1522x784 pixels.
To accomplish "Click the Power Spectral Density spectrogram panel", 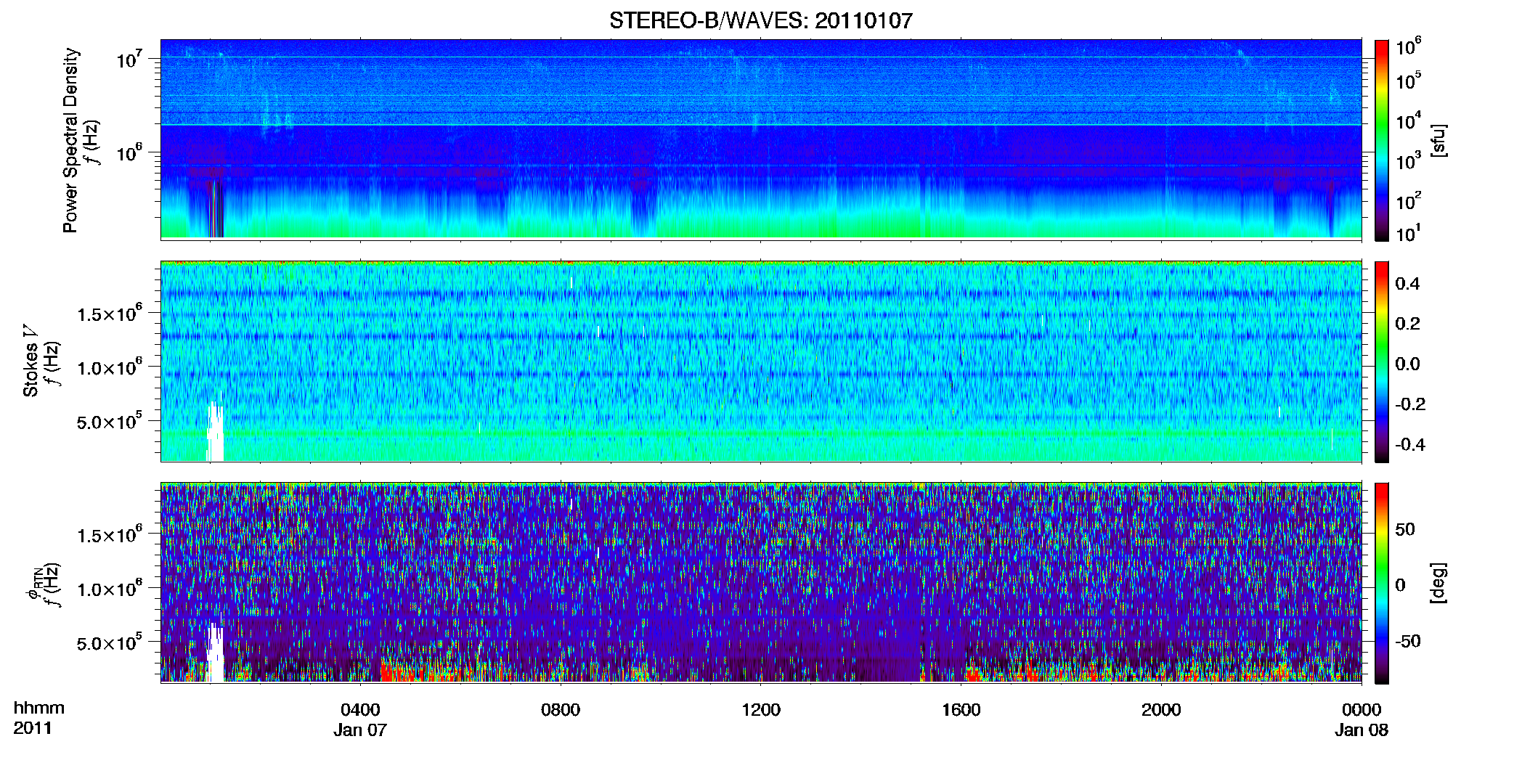I will [x=761, y=139].
